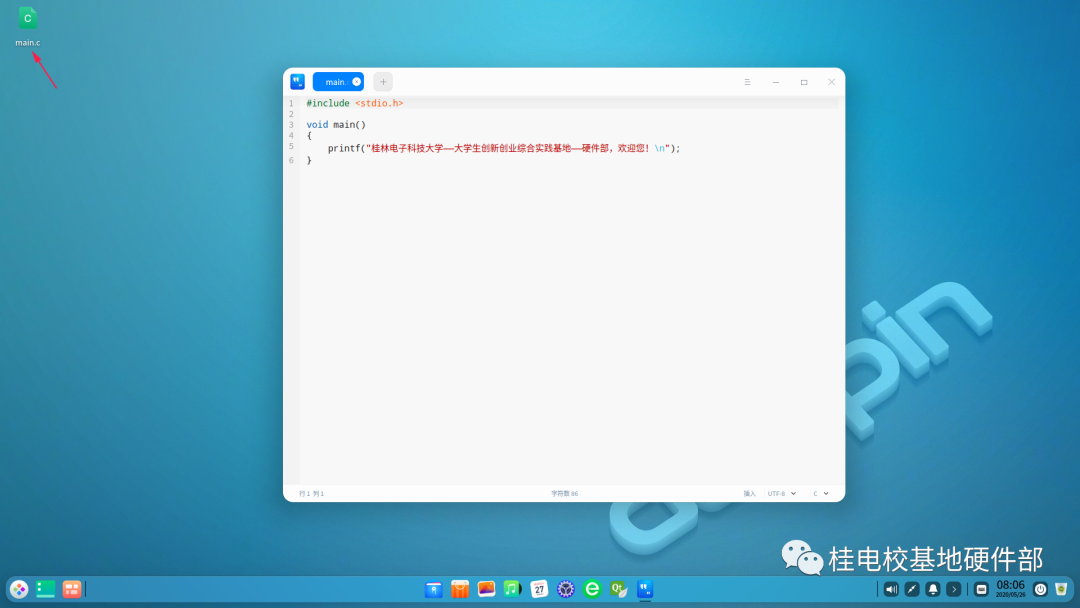The image size is (1080, 608).
Task: Open the launcher from the dock
Action: click(19, 589)
